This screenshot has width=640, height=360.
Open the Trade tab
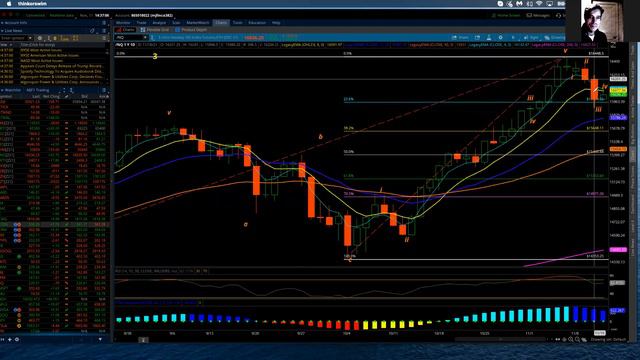pyautogui.click(x=141, y=23)
